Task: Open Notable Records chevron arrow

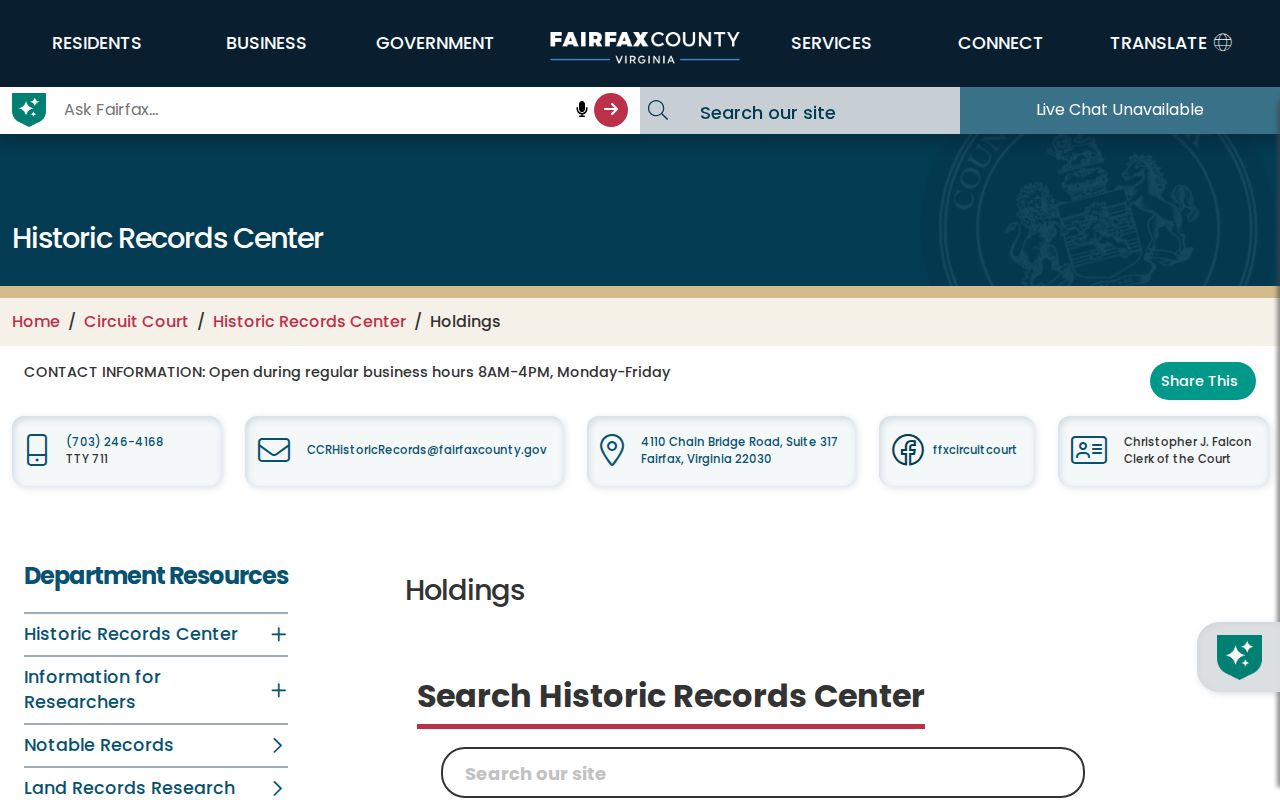Action: (278, 745)
